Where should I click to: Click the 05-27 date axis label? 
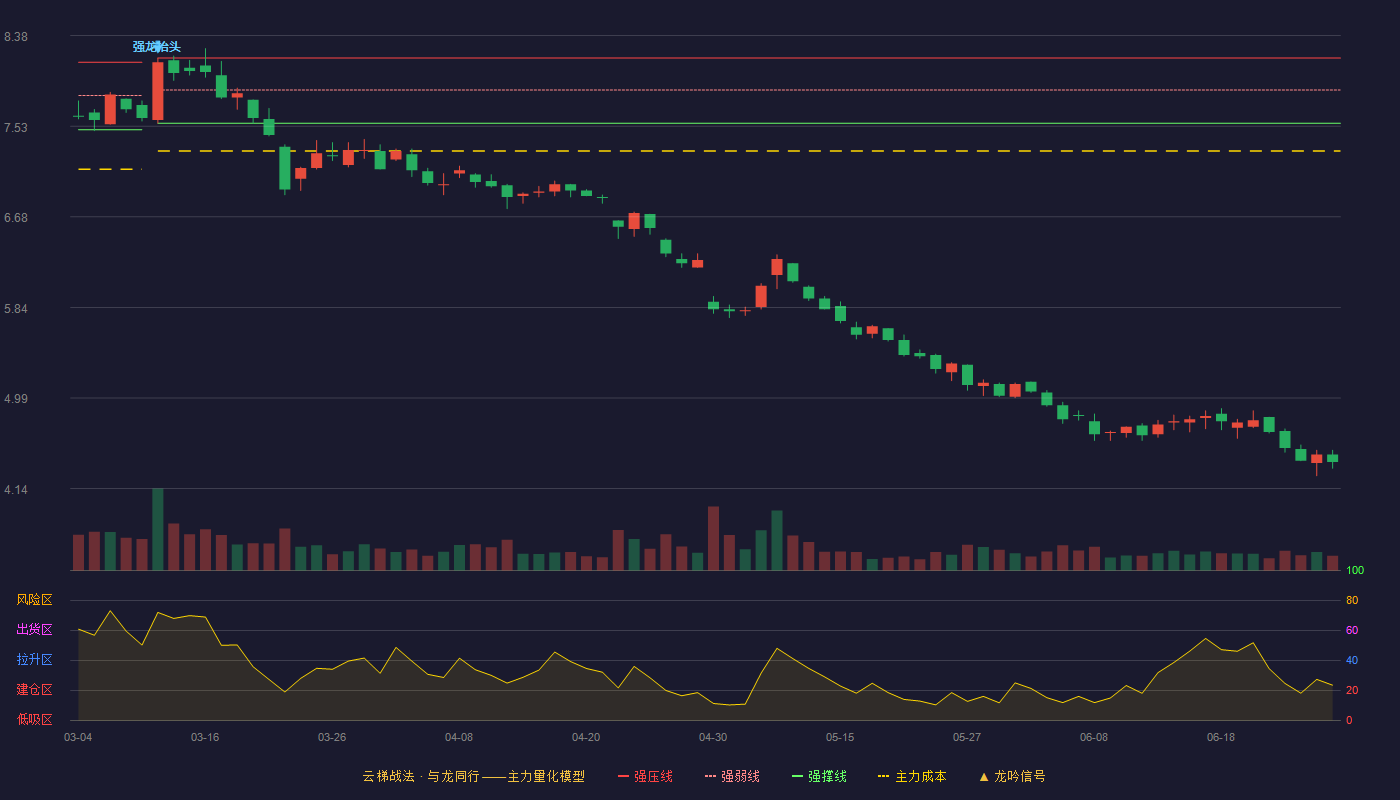pyautogui.click(x=967, y=737)
